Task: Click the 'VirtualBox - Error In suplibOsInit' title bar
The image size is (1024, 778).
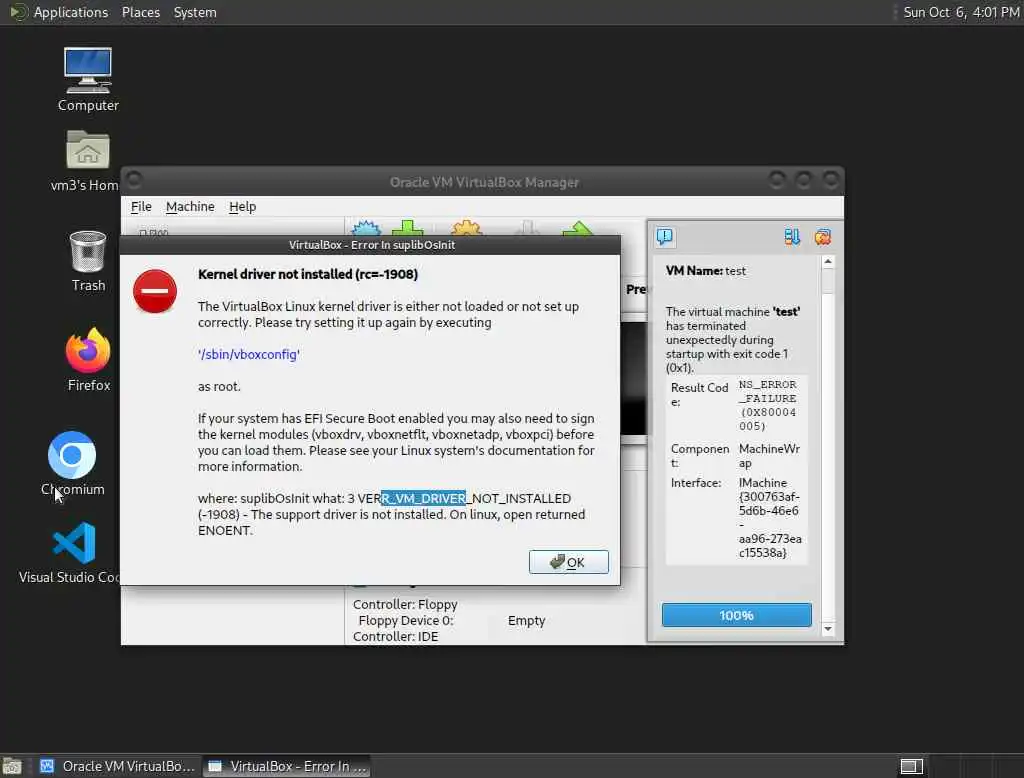Action: coord(371,245)
